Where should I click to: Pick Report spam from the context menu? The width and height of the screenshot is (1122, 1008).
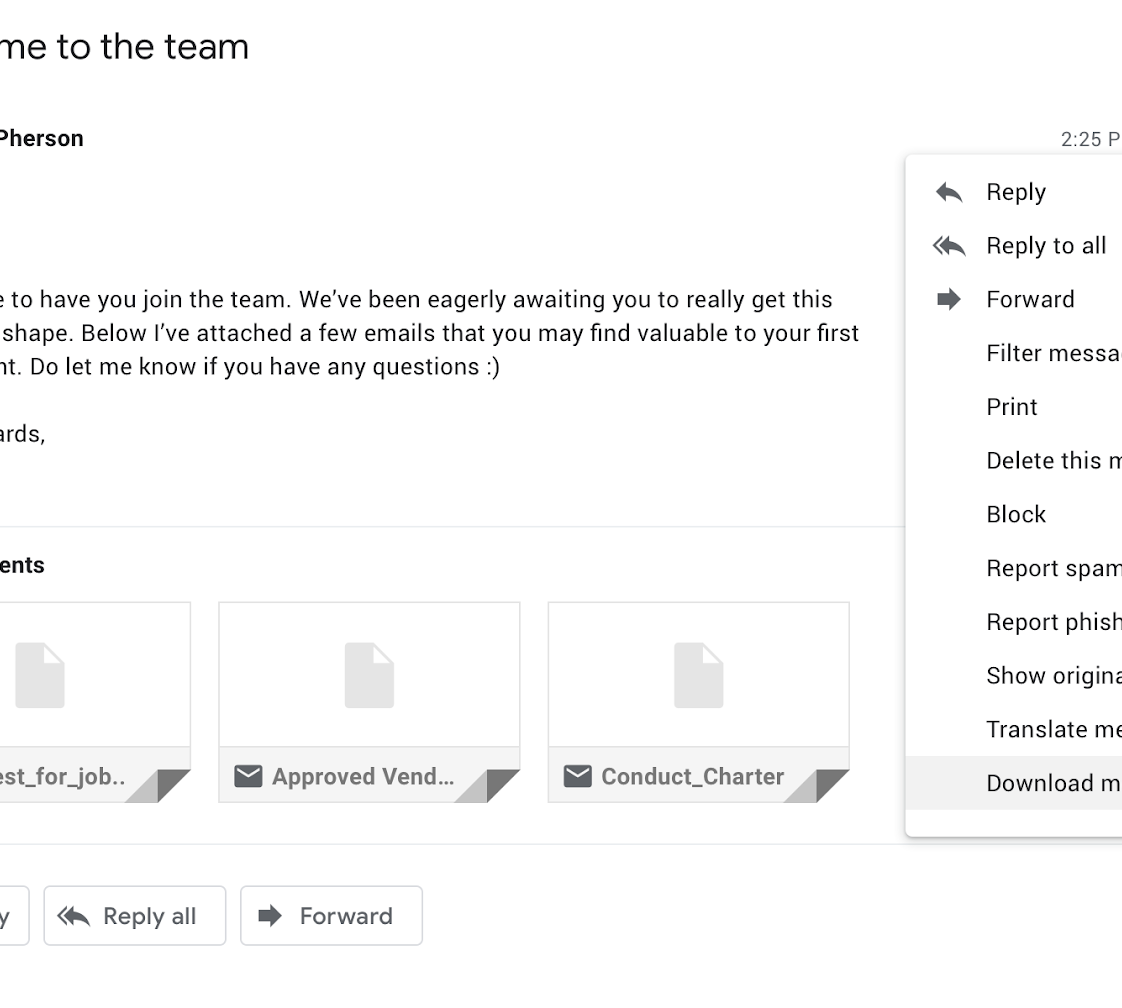pos(1052,568)
